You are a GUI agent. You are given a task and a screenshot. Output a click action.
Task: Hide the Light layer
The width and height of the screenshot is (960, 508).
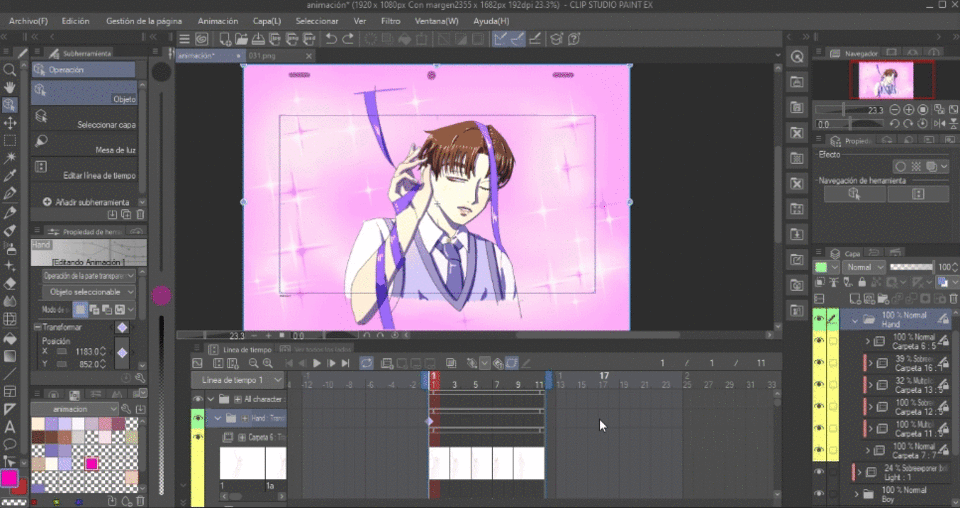(x=820, y=471)
